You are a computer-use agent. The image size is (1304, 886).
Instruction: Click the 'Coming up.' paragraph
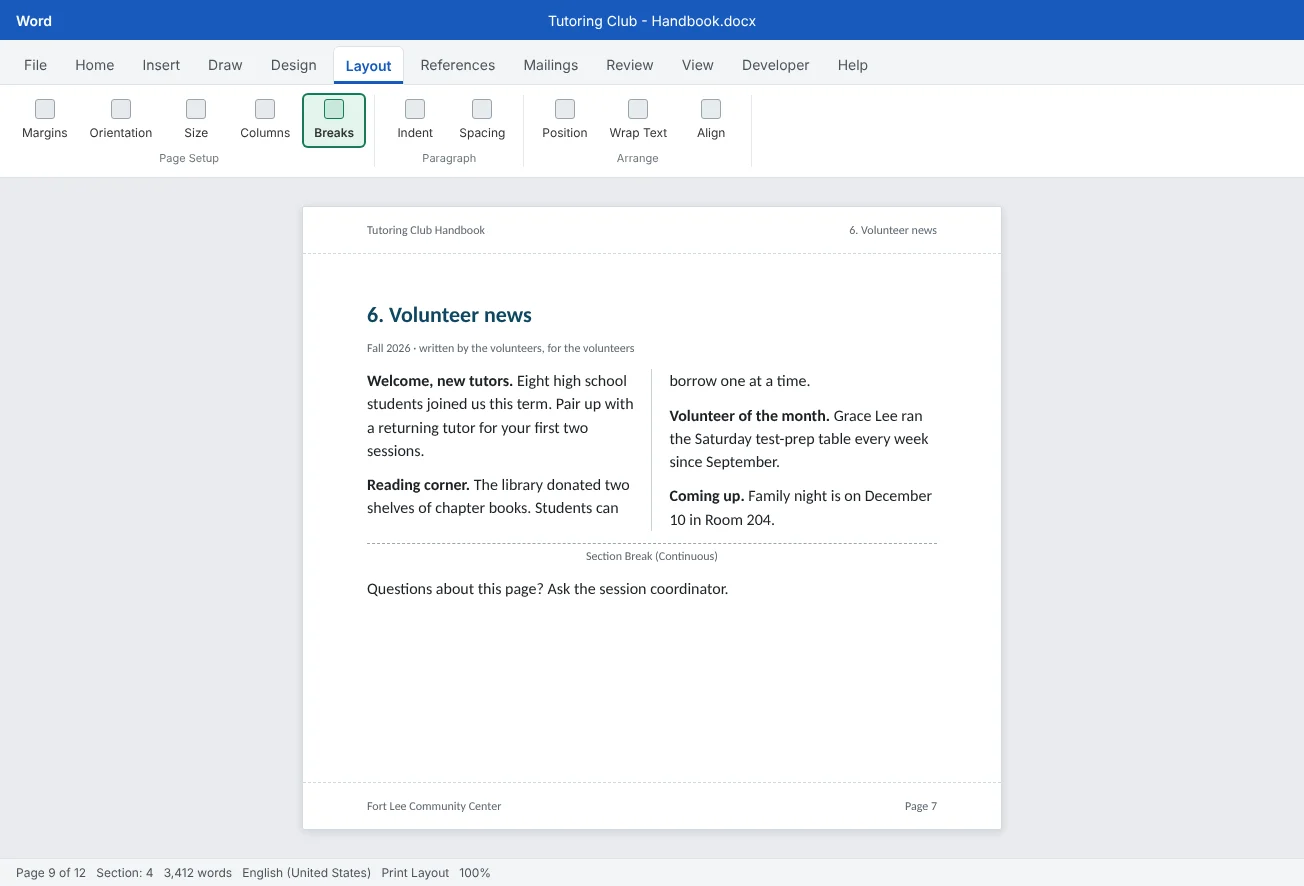tap(801, 508)
